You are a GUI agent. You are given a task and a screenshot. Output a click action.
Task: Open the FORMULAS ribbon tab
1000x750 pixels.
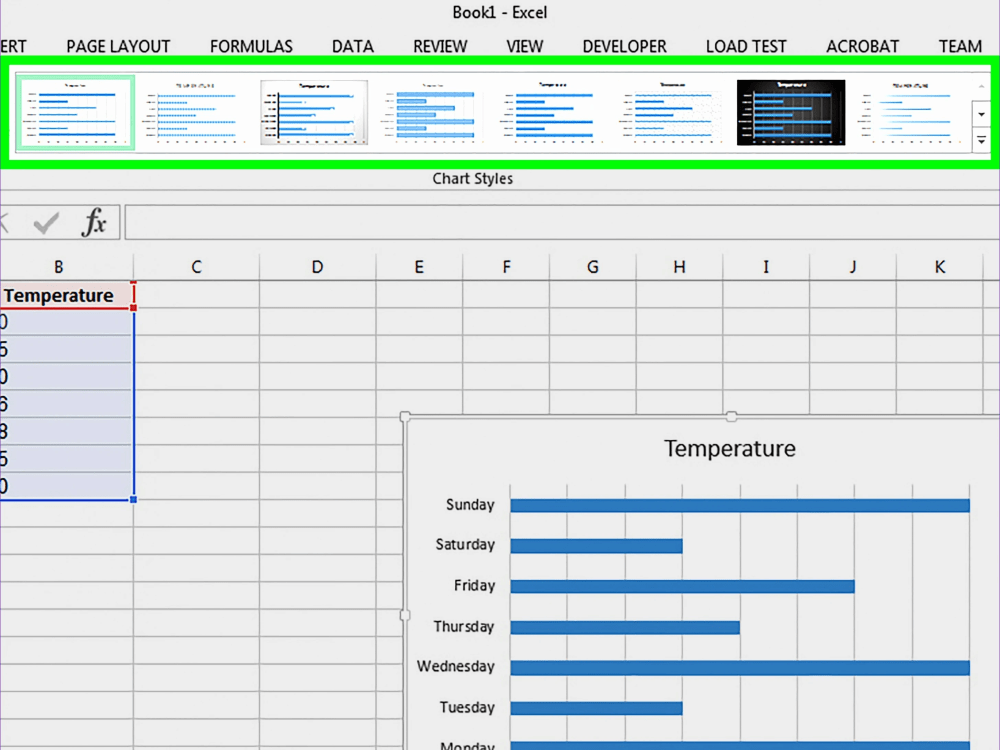[x=251, y=47]
